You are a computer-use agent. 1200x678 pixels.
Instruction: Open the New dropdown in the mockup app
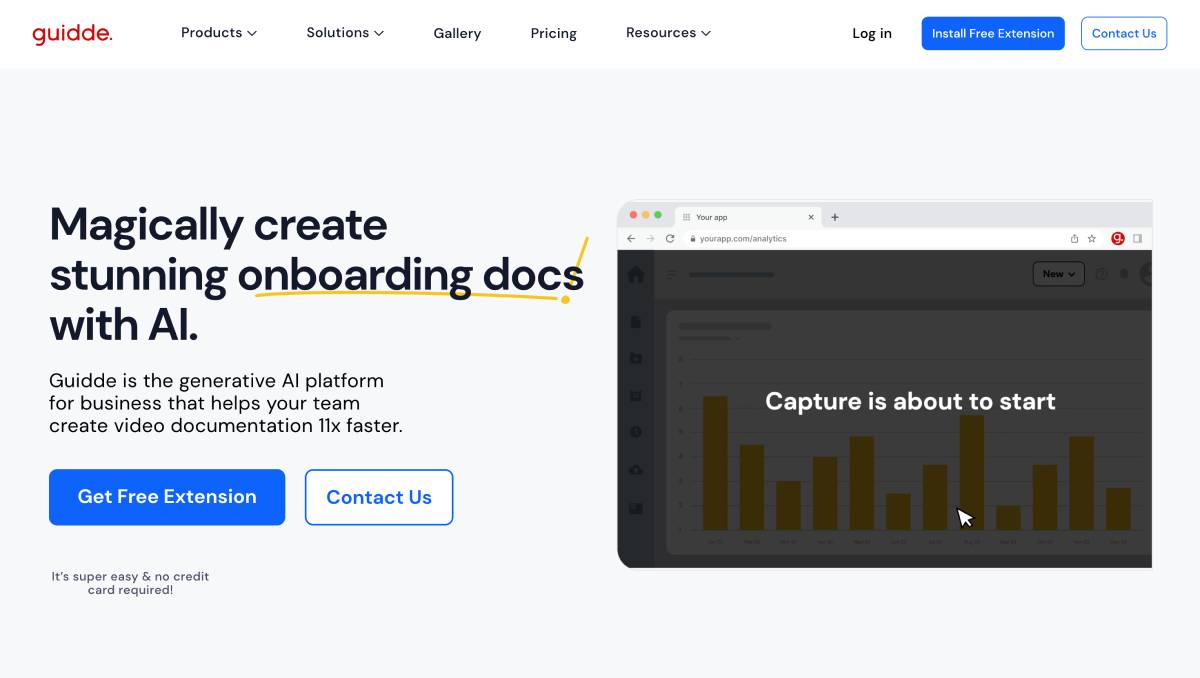1058,273
